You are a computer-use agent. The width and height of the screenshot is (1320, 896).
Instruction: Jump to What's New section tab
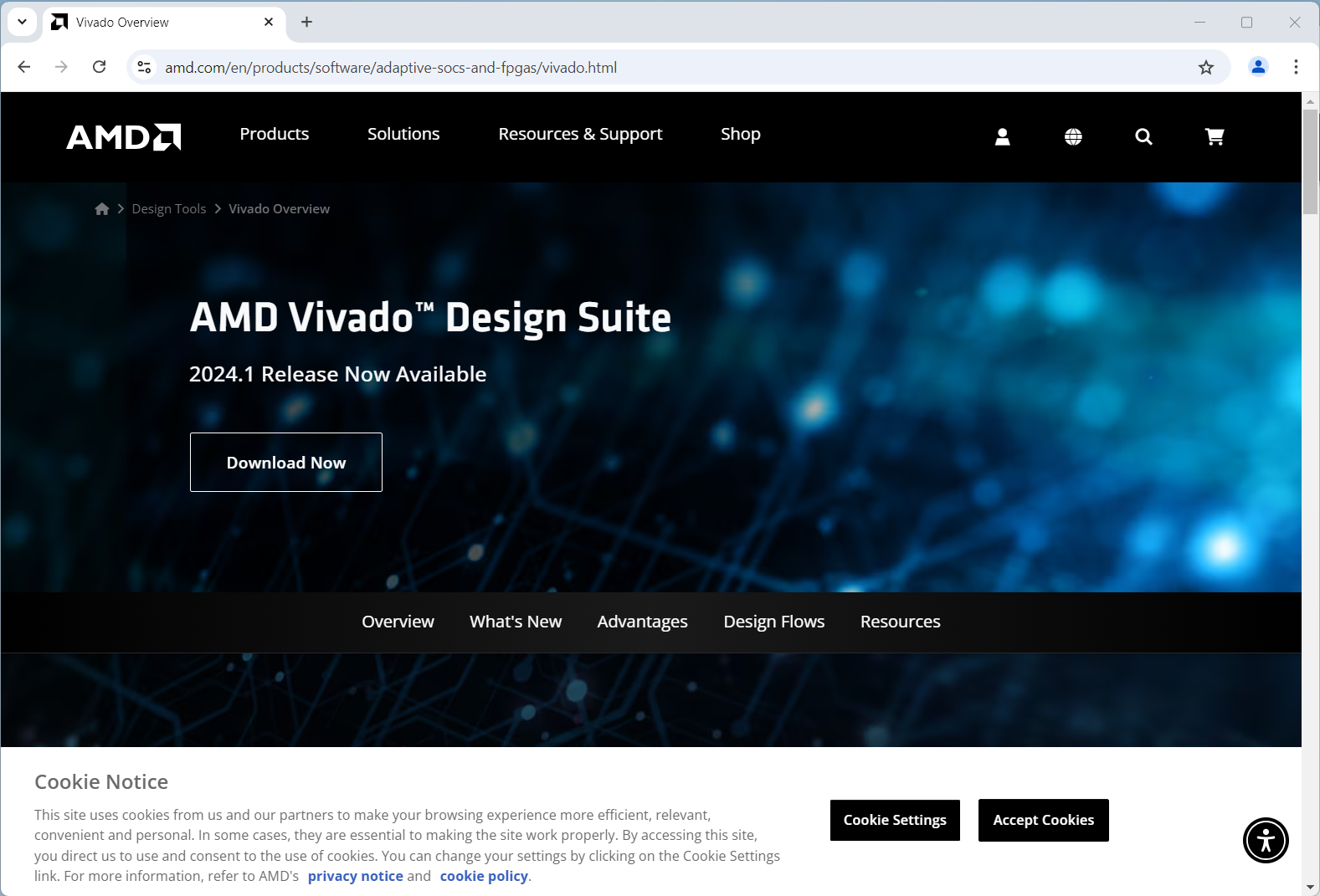point(516,622)
